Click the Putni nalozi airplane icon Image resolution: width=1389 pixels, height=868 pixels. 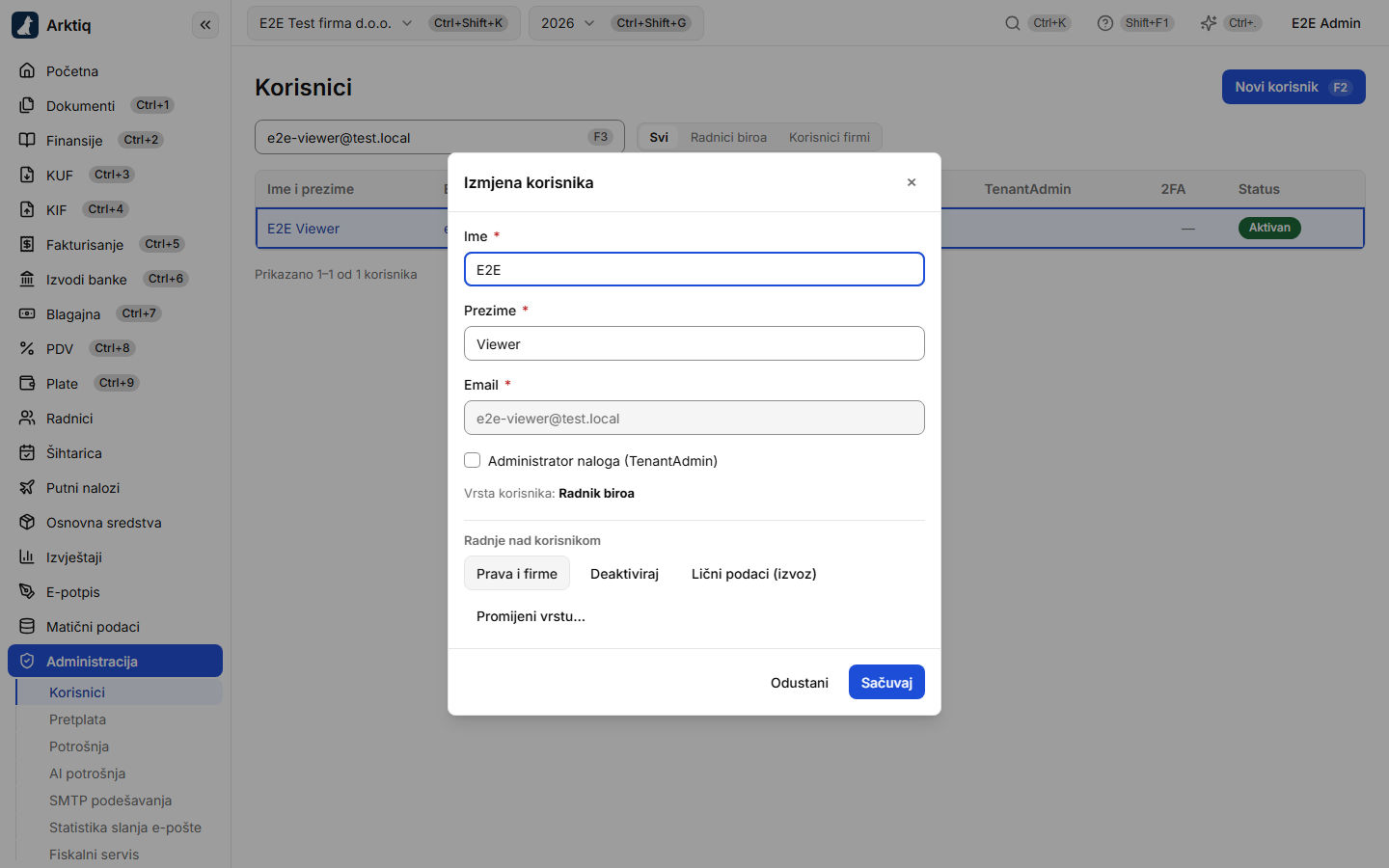coord(27,487)
